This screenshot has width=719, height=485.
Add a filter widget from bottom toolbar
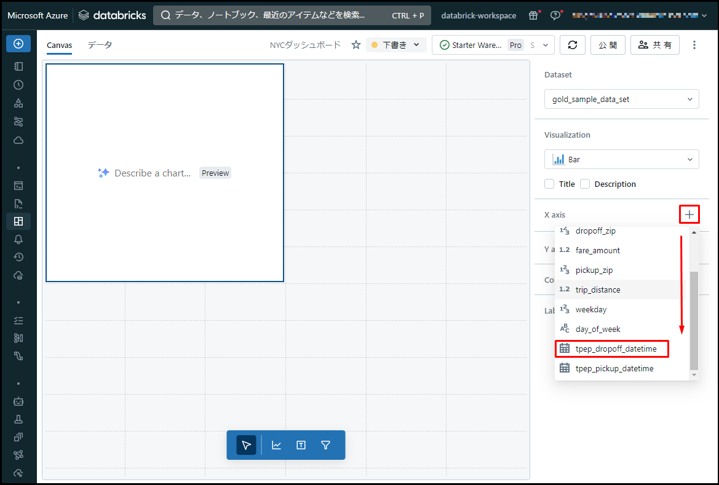pyautogui.click(x=326, y=445)
